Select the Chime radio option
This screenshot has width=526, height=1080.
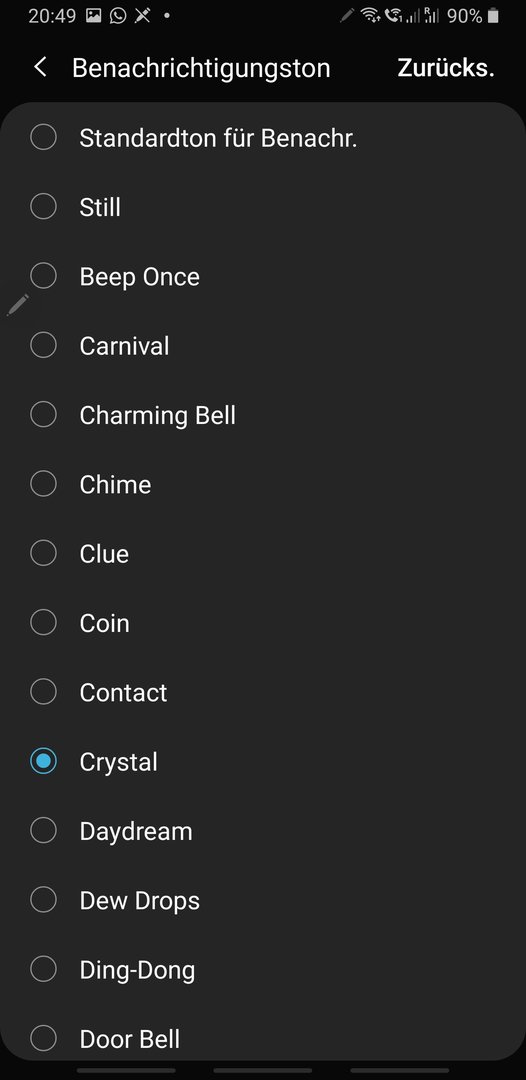coord(43,484)
